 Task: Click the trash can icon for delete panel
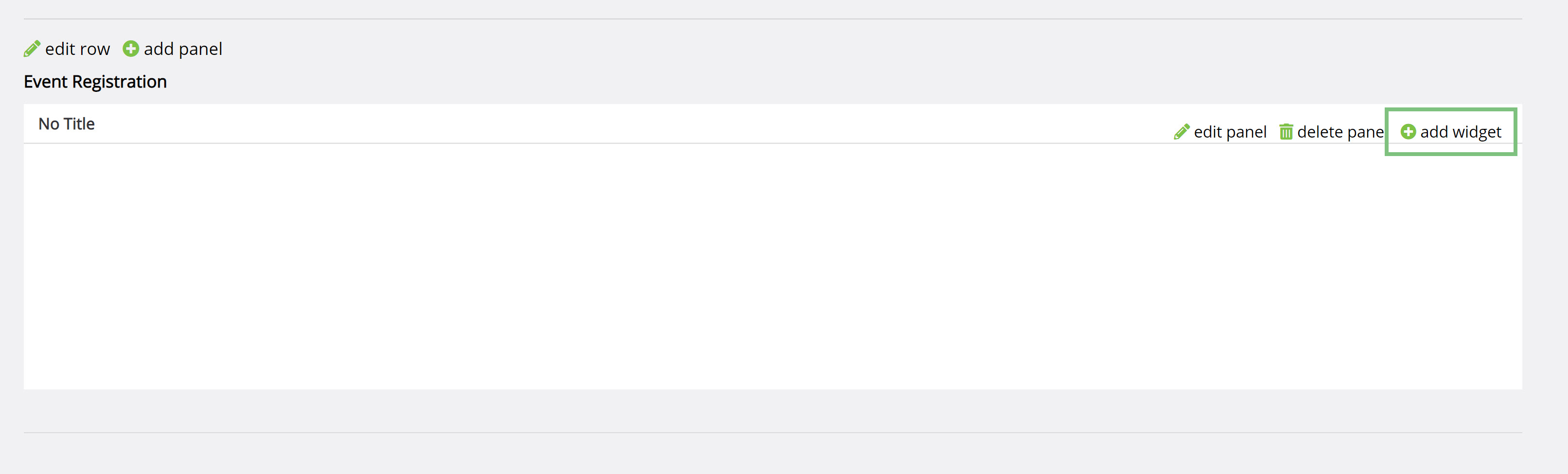click(x=1286, y=132)
